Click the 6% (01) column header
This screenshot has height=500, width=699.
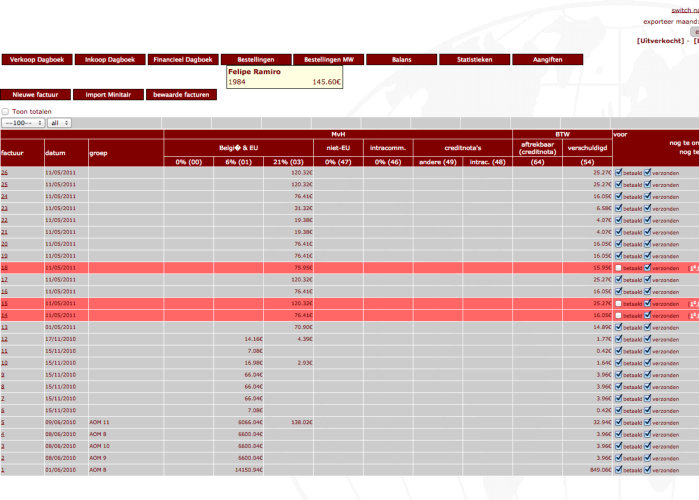click(x=238, y=162)
